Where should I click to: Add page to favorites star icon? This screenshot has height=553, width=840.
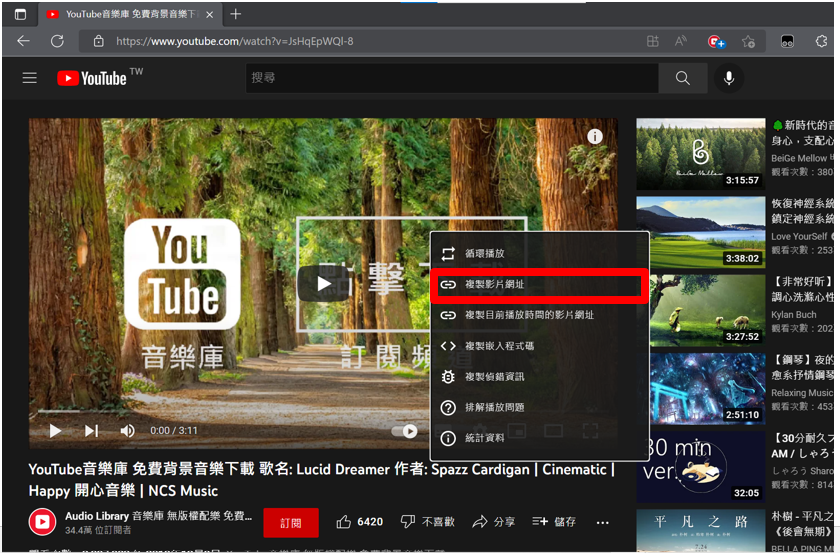tap(748, 41)
